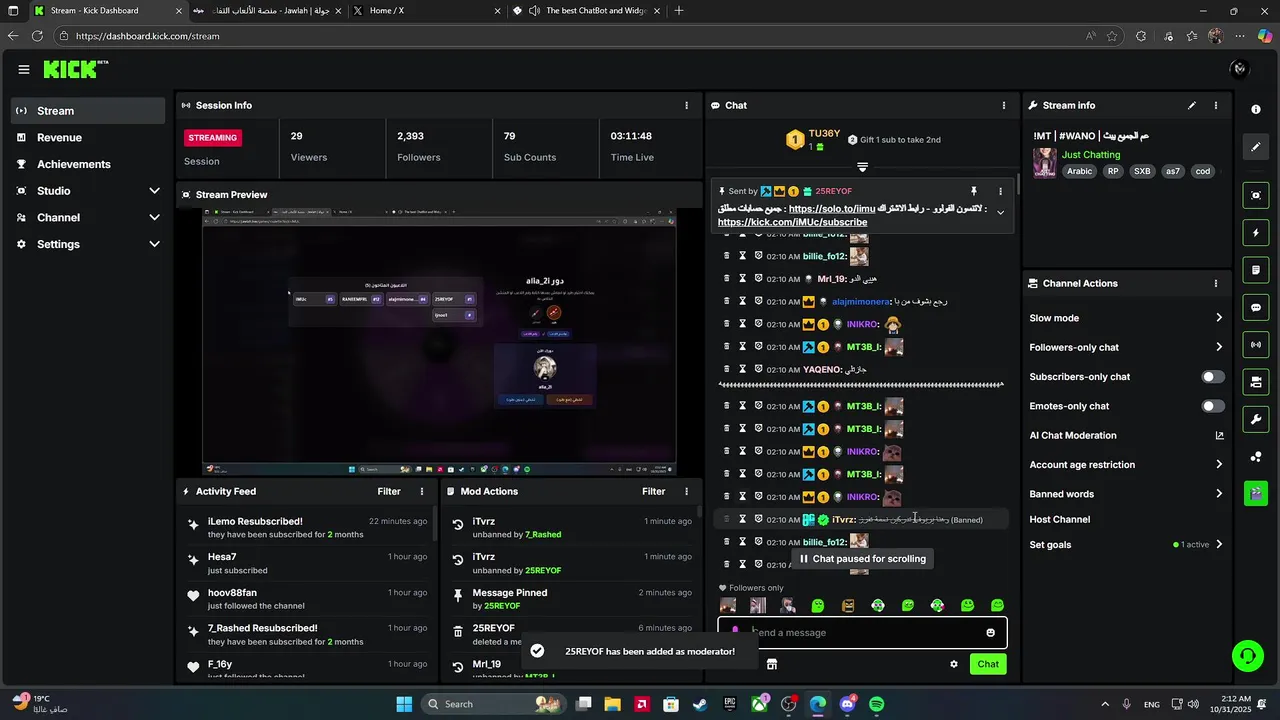Viewport: 1280px width, 720px height.
Task: Unpin message using the pin icon
Action: (973, 191)
